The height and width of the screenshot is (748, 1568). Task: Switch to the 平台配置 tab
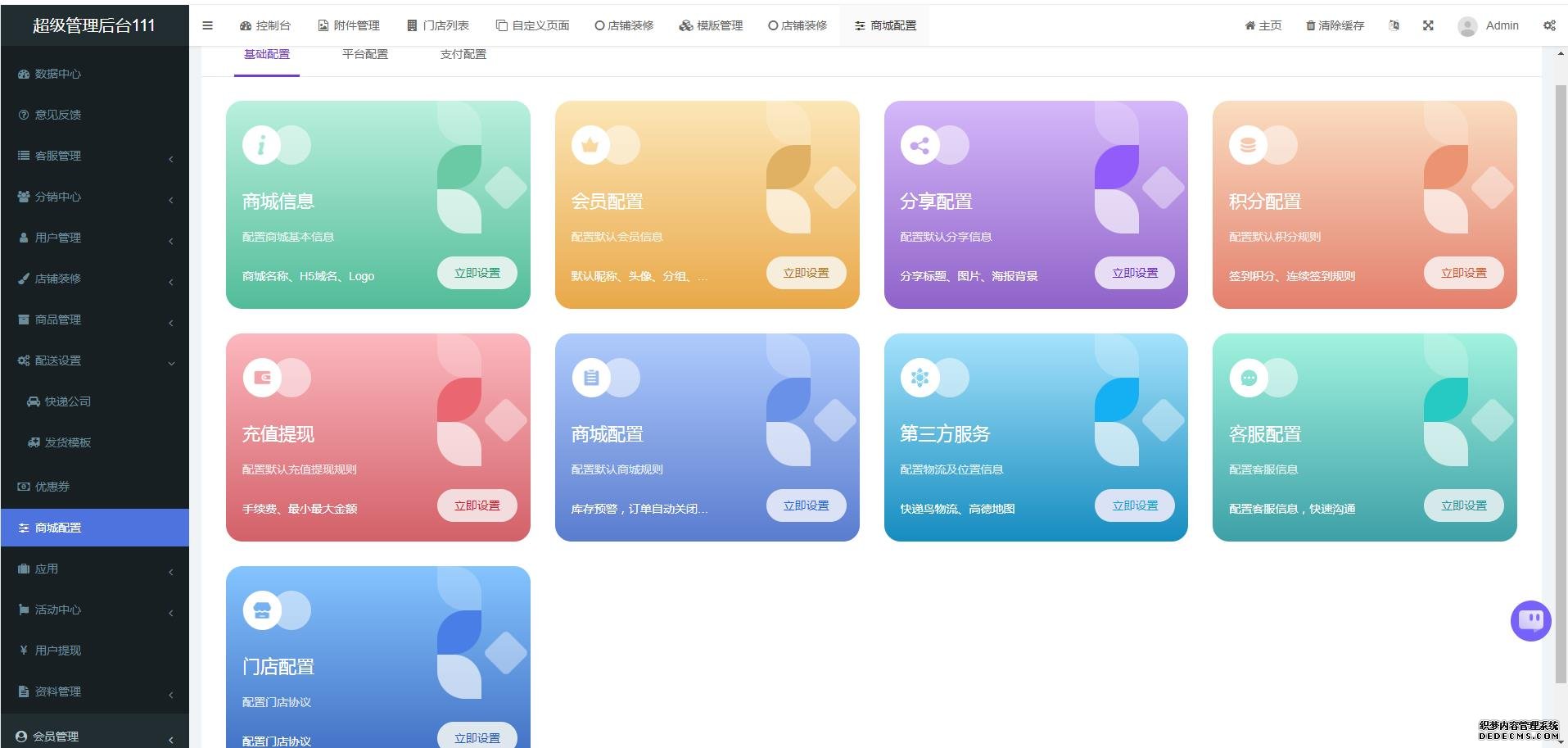pos(365,54)
